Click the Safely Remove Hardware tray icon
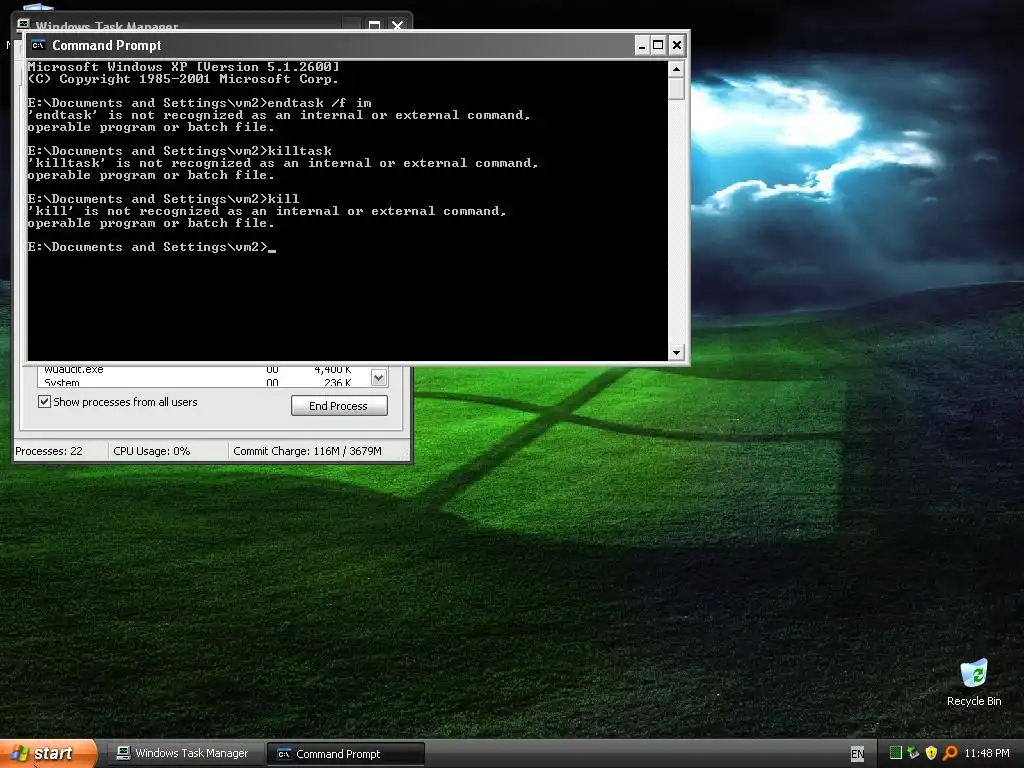Screen dimensions: 1024x768 tap(913, 753)
